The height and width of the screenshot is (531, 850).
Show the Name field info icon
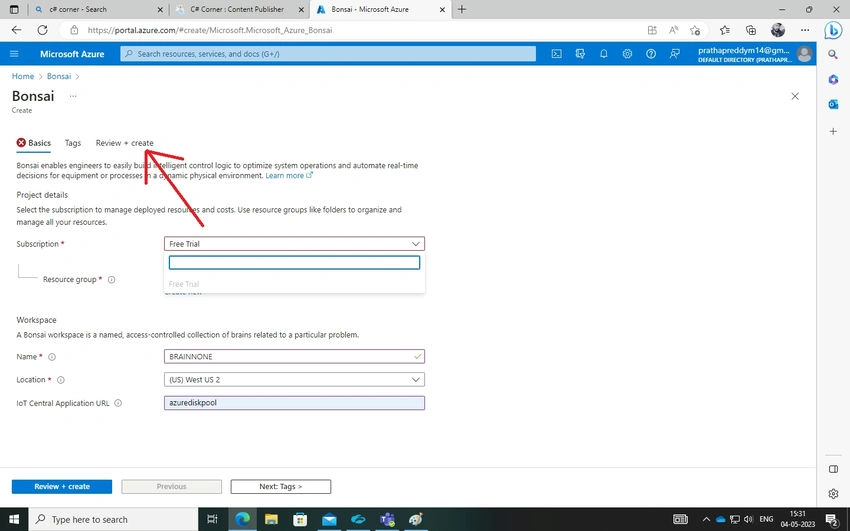click(x=52, y=357)
